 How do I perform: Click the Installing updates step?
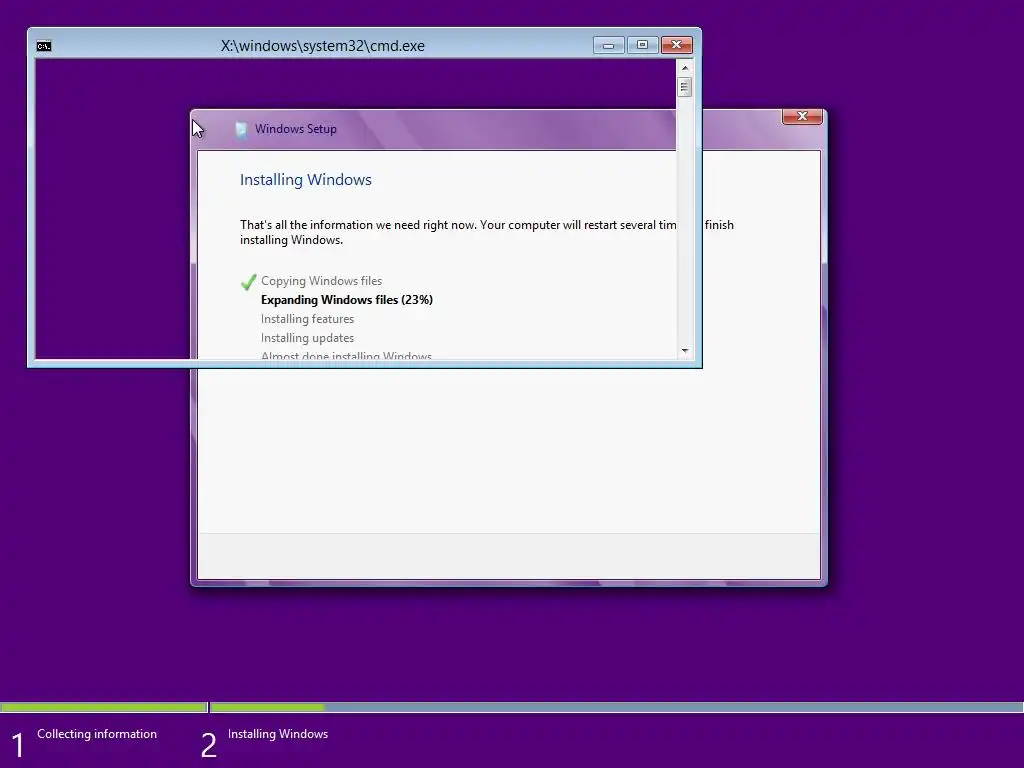308,338
